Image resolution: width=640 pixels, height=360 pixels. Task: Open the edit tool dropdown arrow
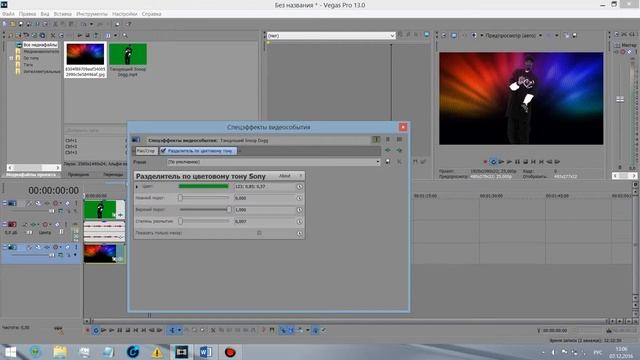(x=179, y=330)
